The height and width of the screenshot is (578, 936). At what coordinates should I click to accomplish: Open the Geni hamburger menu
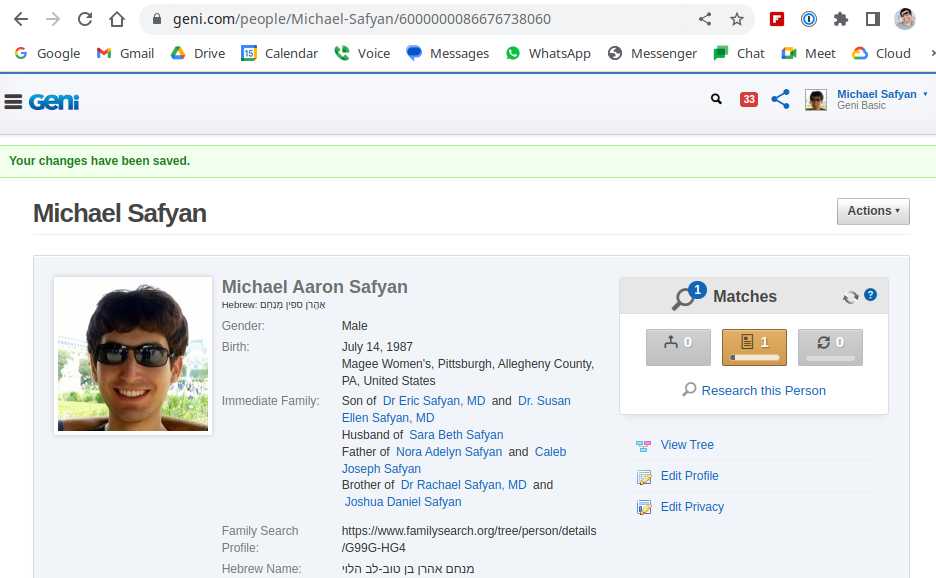point(13,101)
